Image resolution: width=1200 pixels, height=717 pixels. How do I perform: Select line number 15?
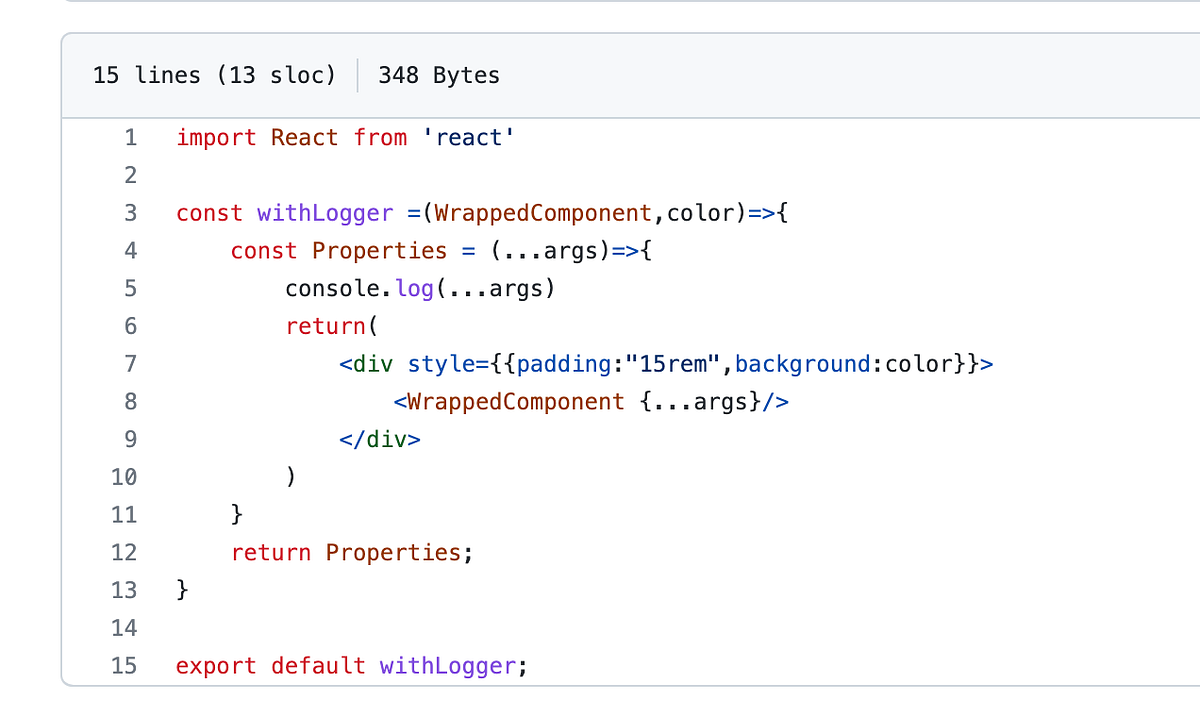124,665
